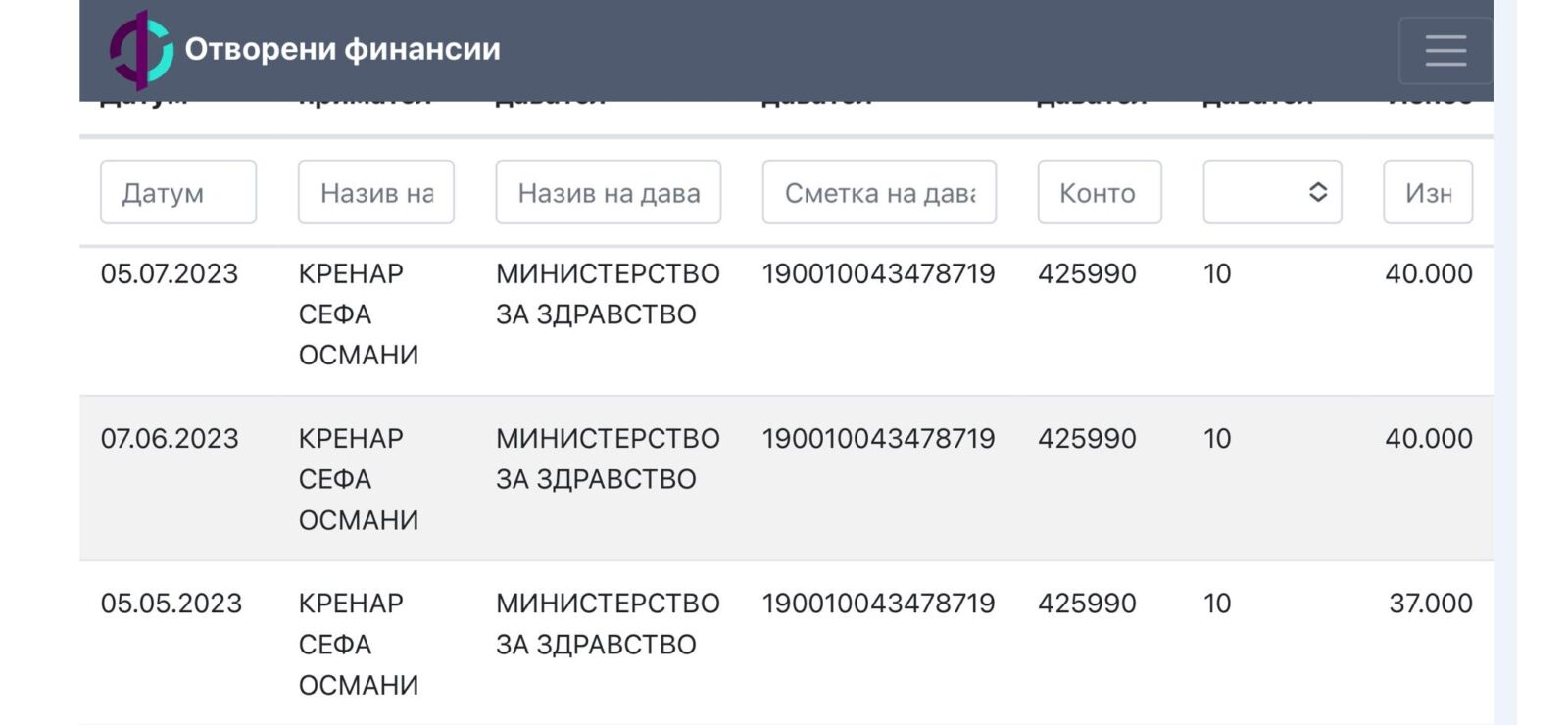Select the 37.000 amount cell
The width and height of the screenshot is (1568, 725).
coord(1430,604)
